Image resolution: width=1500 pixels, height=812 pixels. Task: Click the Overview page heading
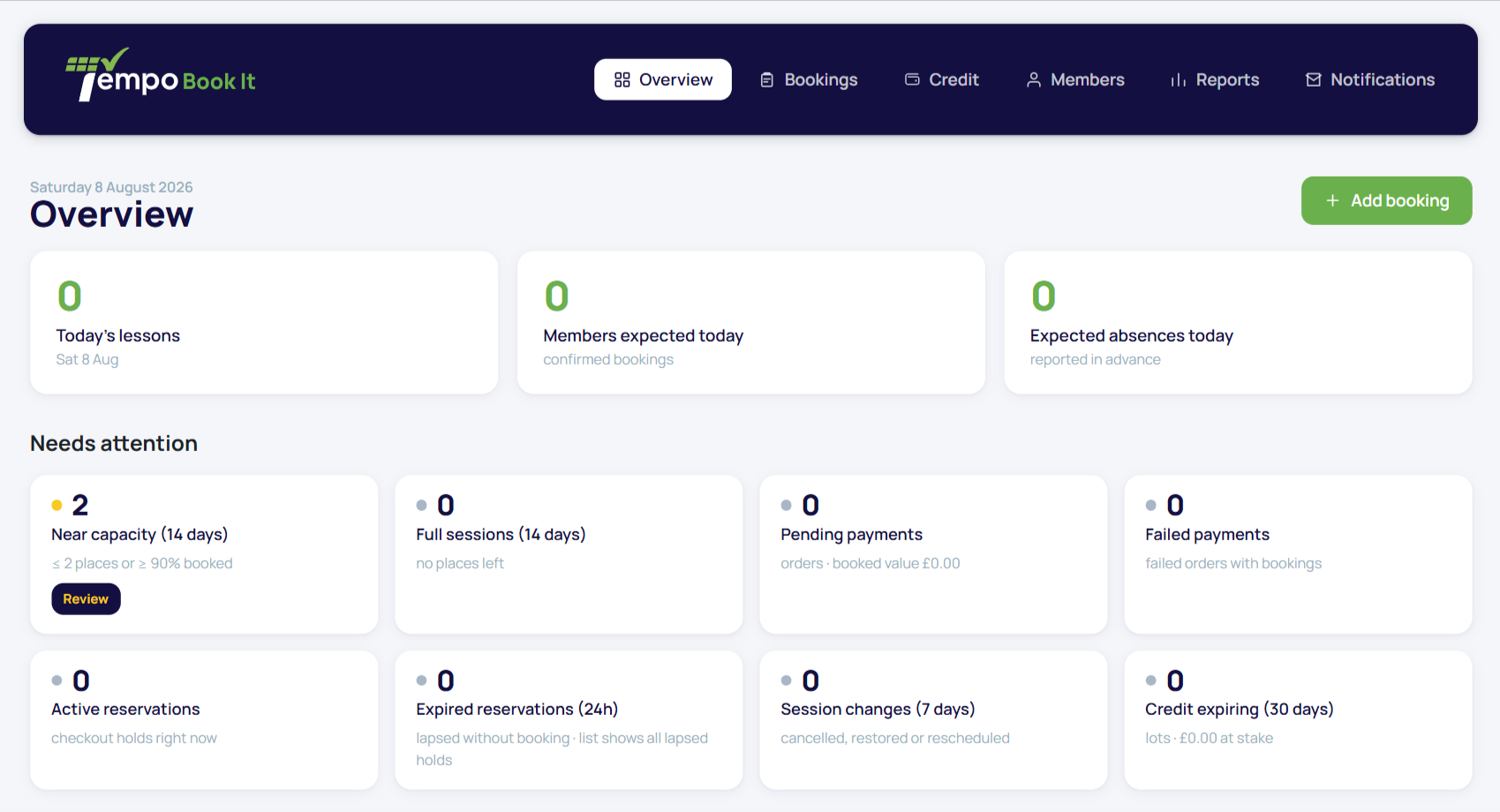pos(112,214)
